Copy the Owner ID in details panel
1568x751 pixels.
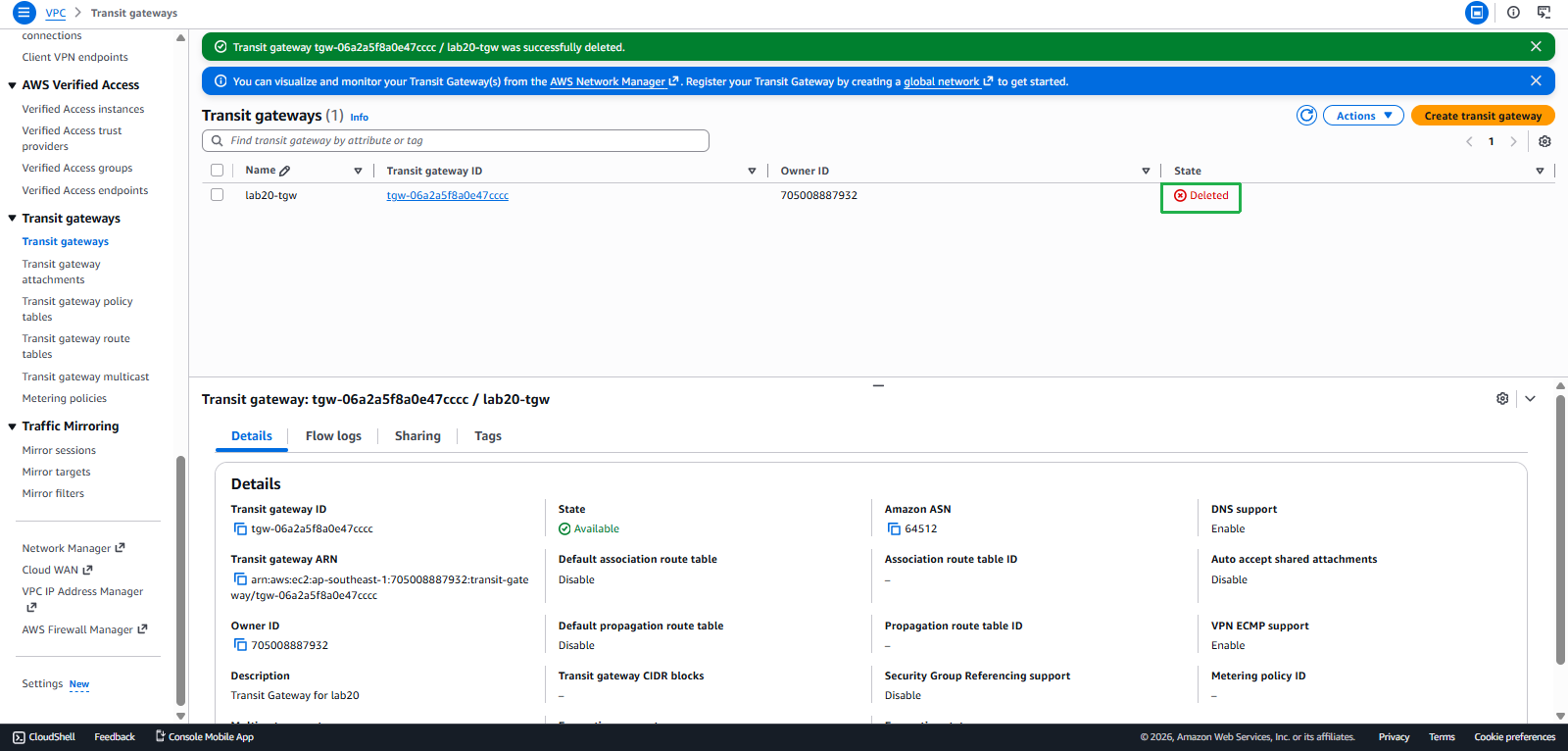(x=240, y=645)
